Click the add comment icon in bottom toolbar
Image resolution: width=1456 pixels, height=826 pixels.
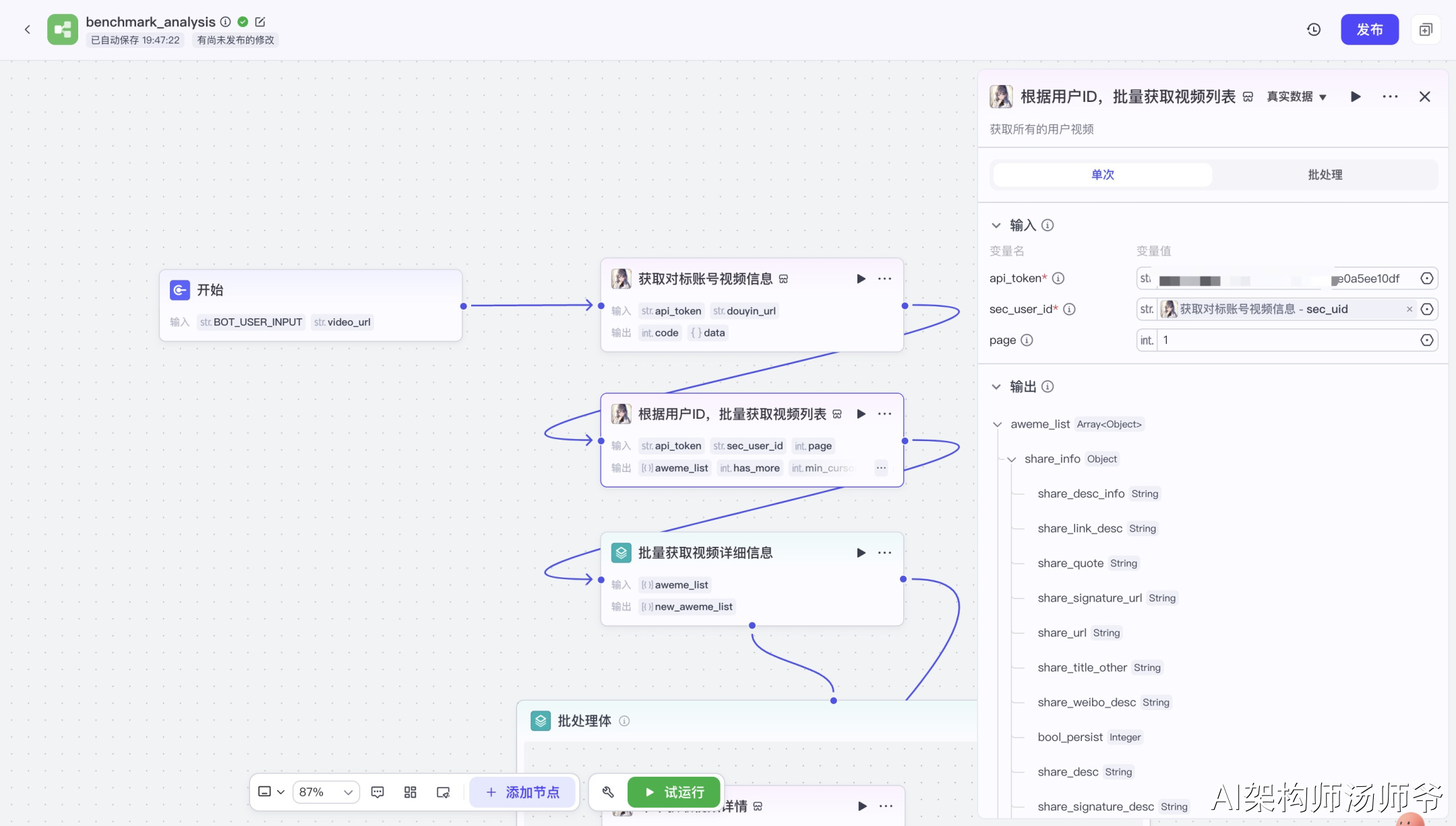click(x=377, y=792)
